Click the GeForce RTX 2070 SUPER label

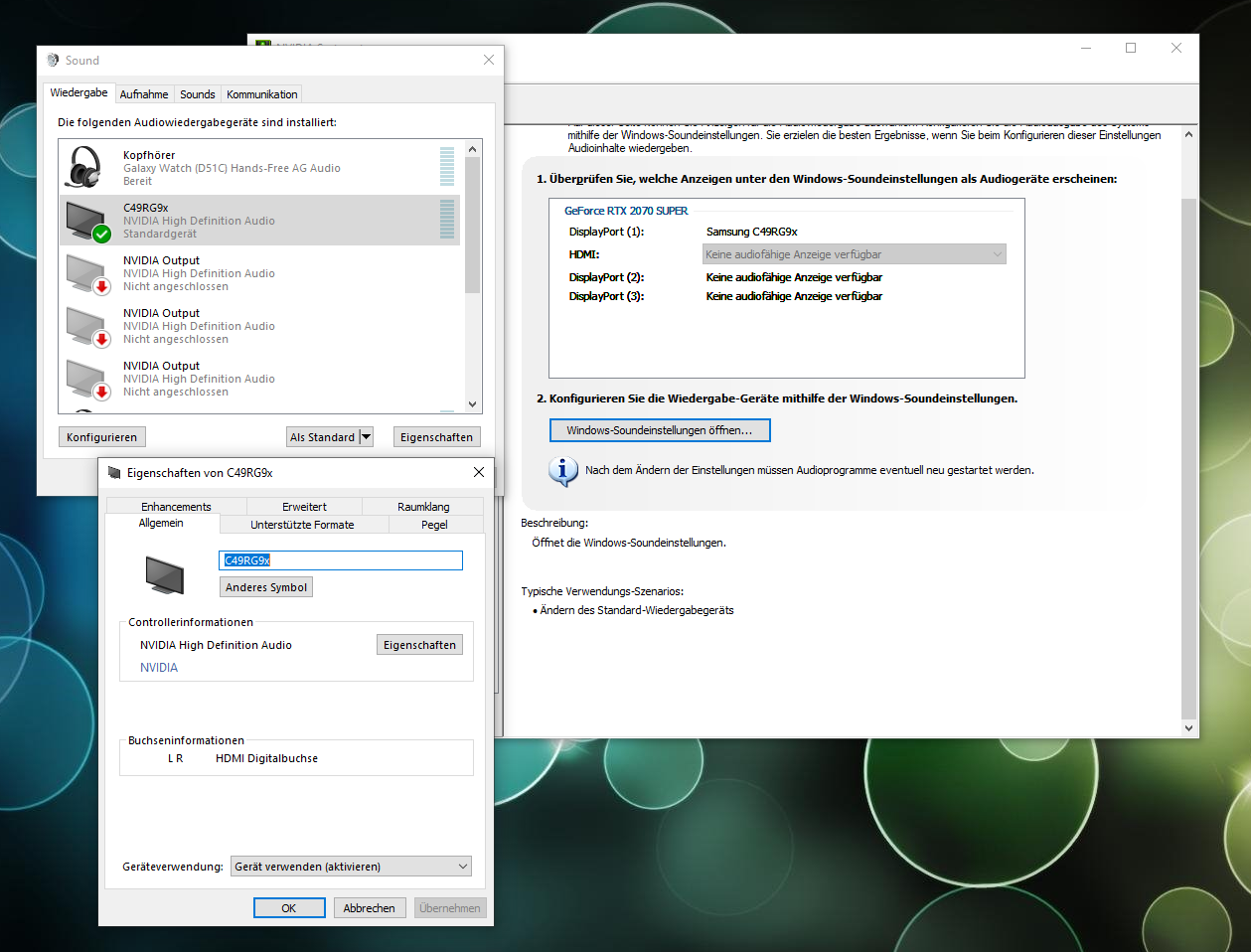(626, 211)
